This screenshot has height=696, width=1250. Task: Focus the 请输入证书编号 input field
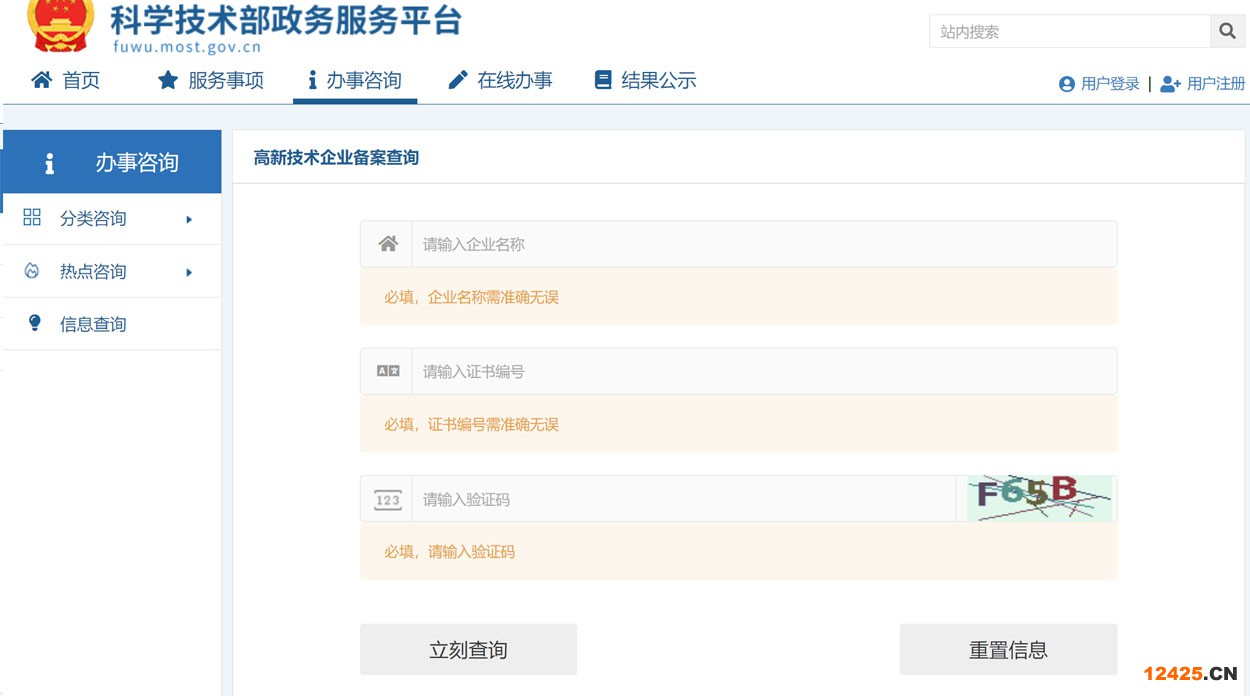click(764, 371)
